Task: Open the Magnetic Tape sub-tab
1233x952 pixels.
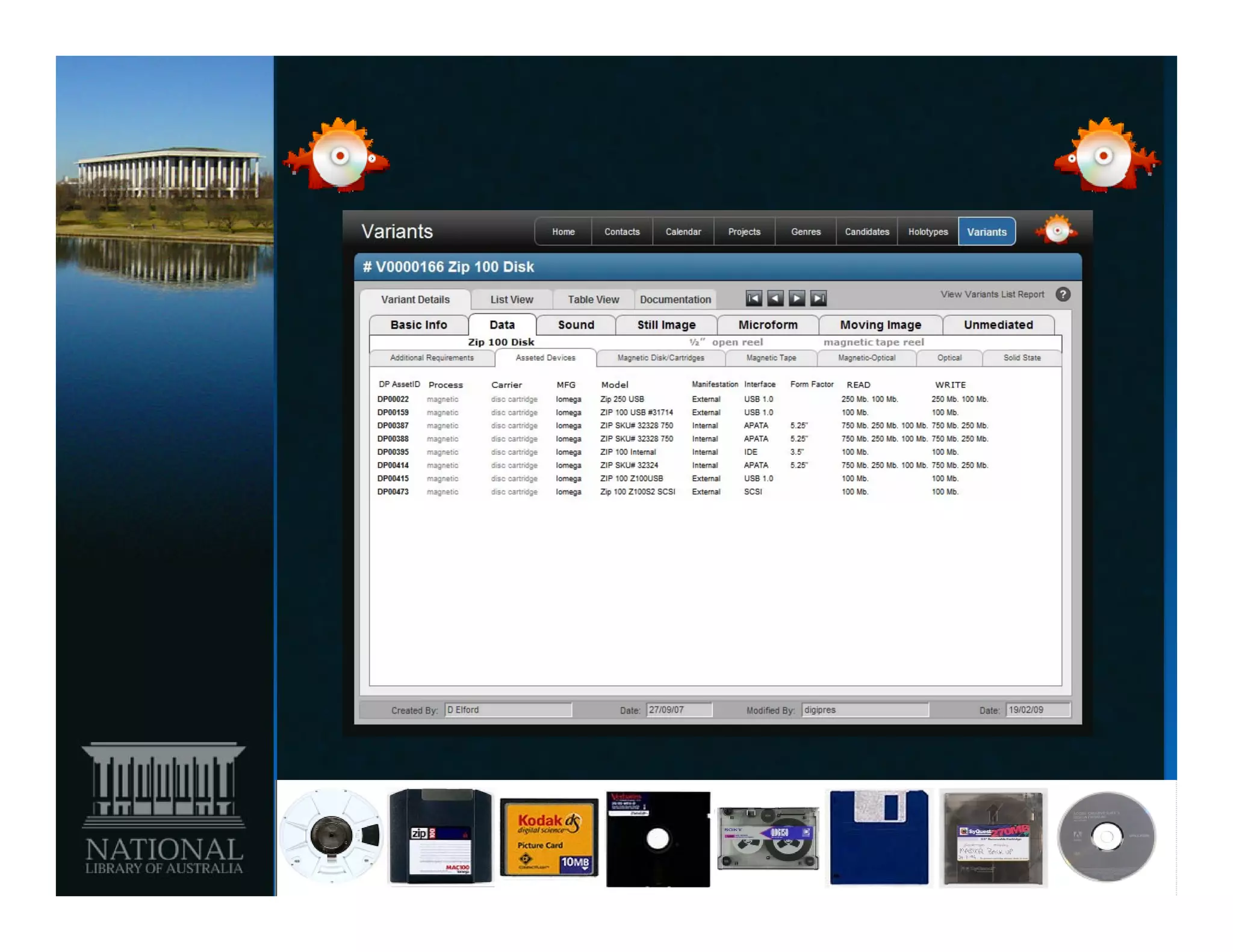Action: pos(771,358)
